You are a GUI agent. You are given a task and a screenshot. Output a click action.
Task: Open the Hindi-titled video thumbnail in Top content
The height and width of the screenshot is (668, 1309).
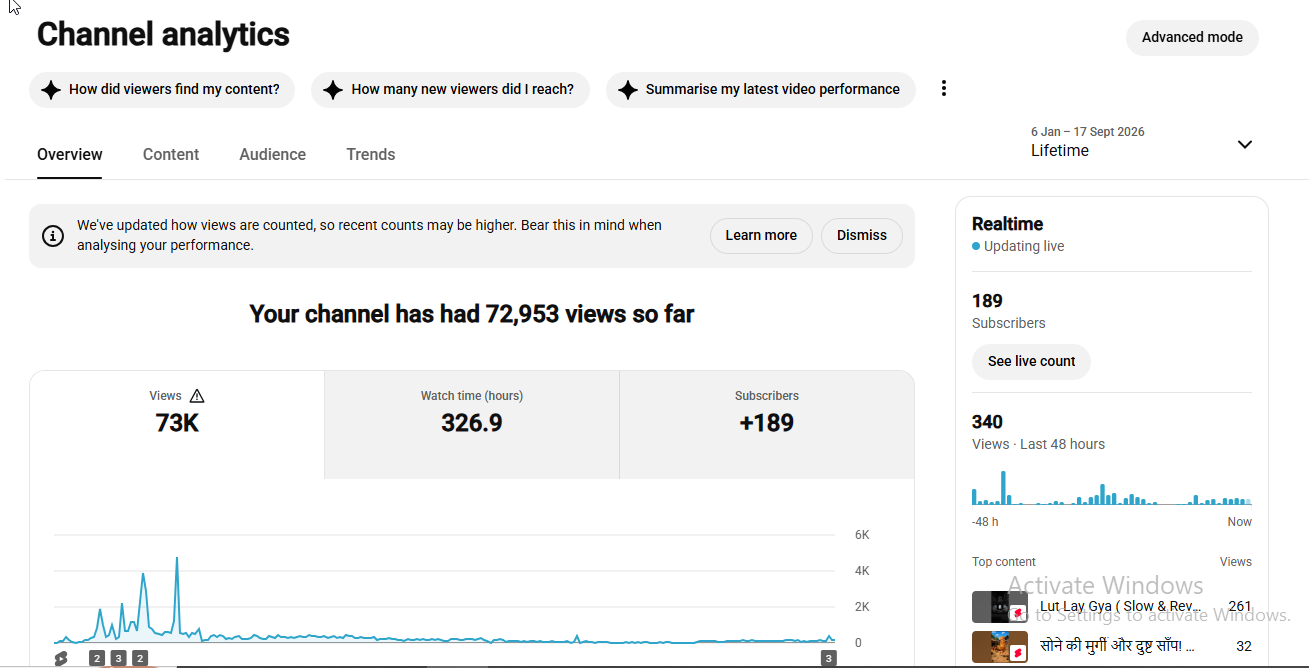(x=999, y=647)
